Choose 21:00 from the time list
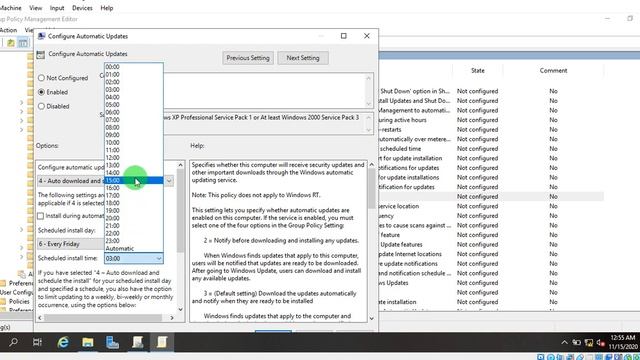Screen dimensions: 640x360 click(134, 226)
